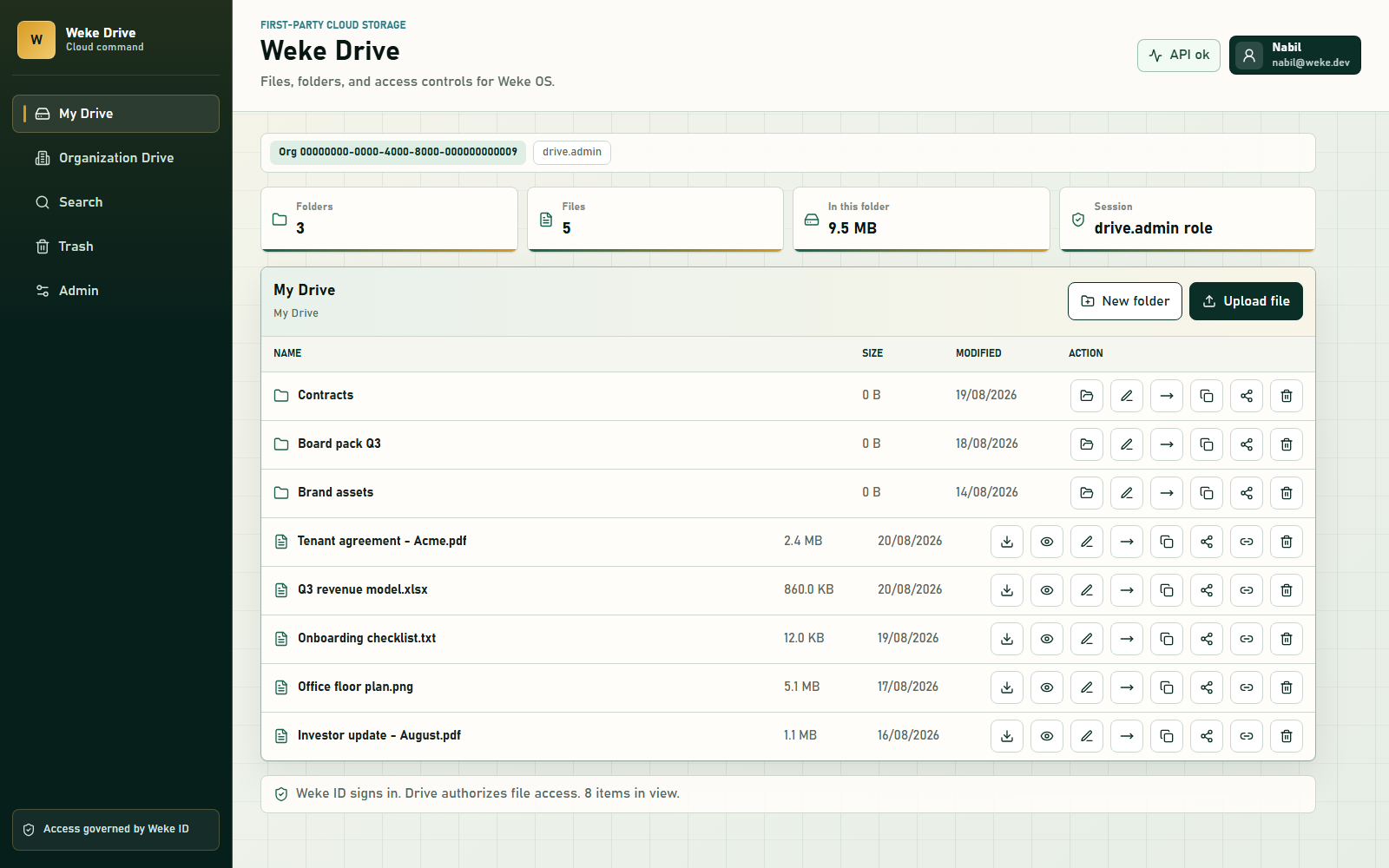The height and width of the screenshot is (868, 1389).
Task: Click the Upload file button
Action: point(1246,301)
